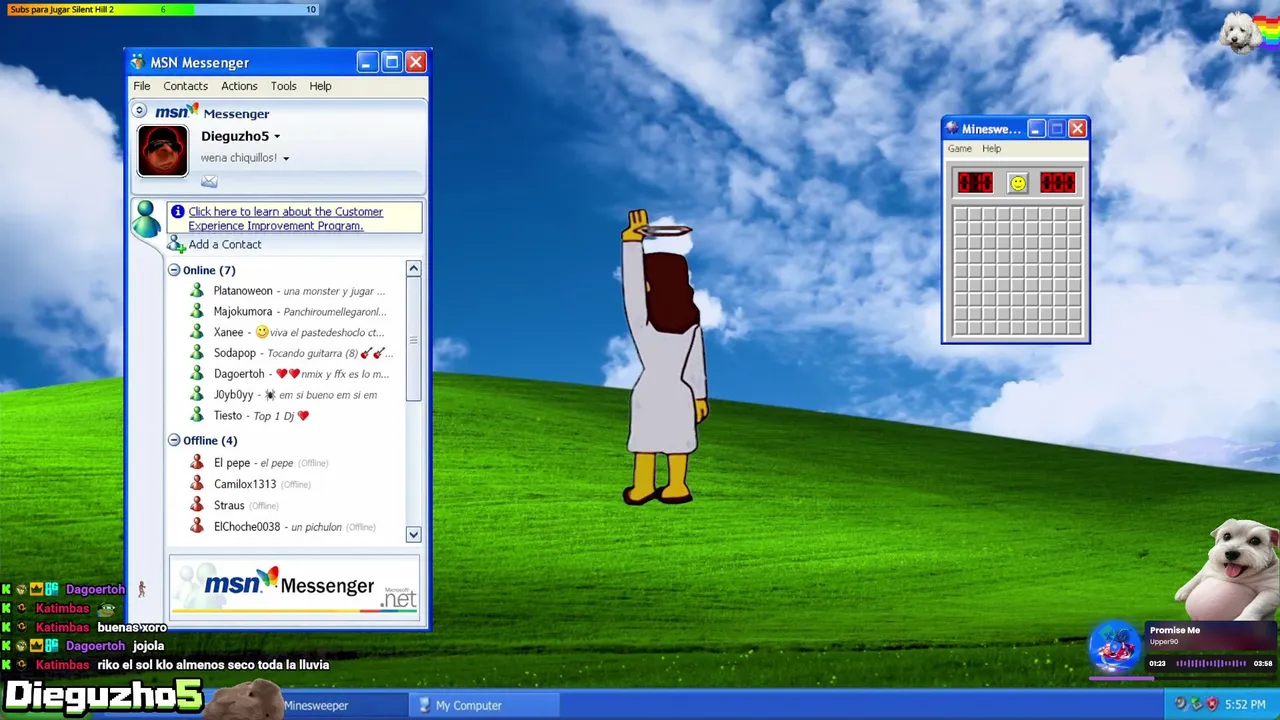Screen dimensions: 1280x720
Task: Switch to My Computer taskbar button
Action: 484,705
